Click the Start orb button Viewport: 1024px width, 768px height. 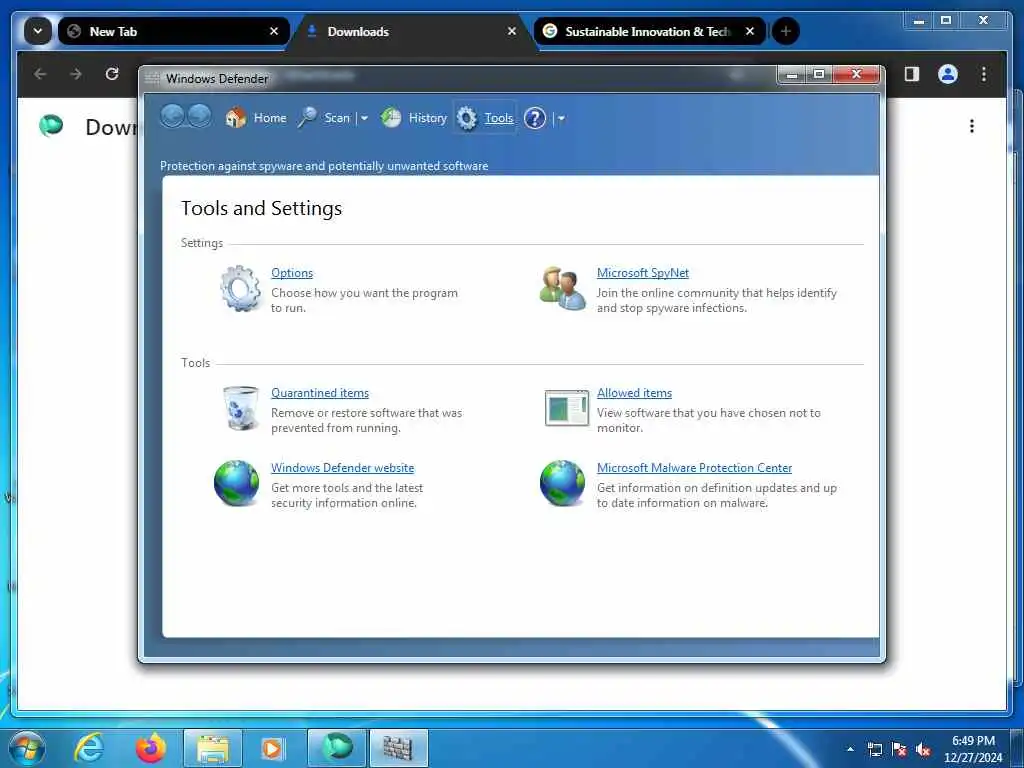27,748
